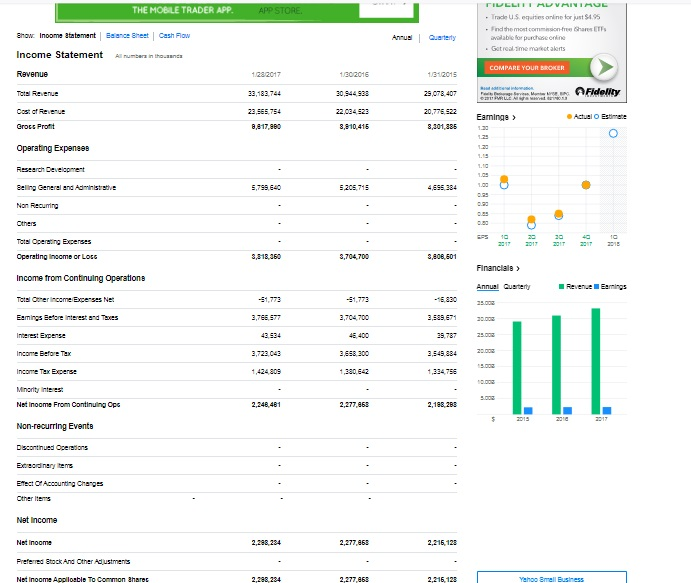Switch to Quarterly view of the income statement
691x583 pixels.
[x=442, y=37]
